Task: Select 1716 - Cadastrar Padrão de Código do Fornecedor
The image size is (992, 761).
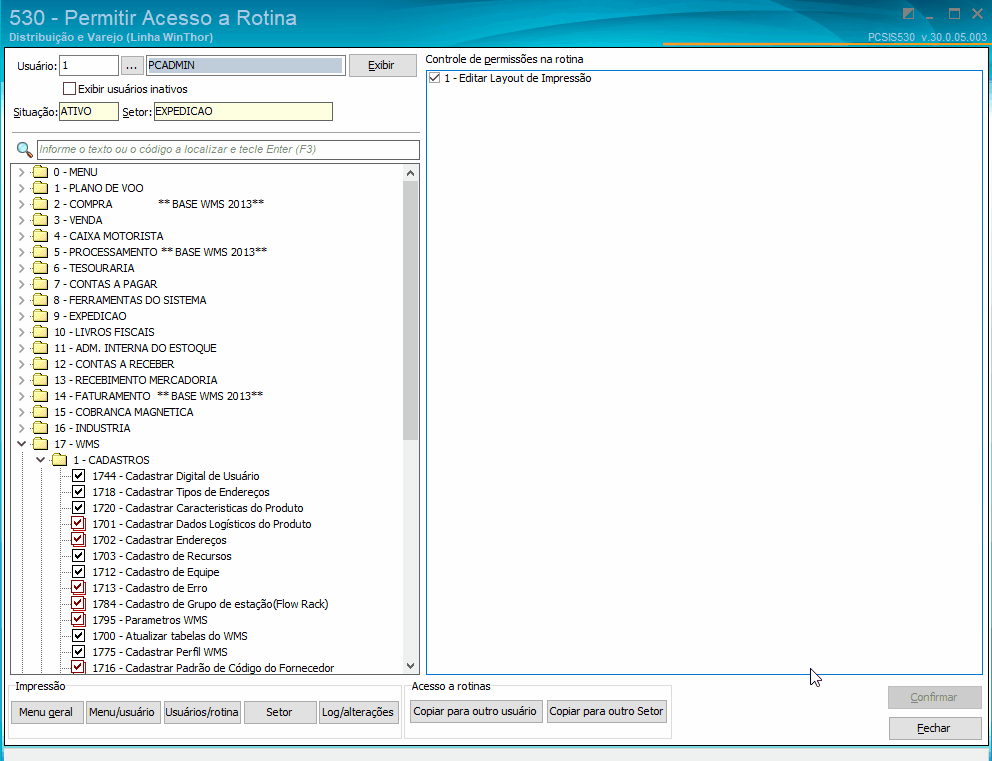Action: point(213,668)
